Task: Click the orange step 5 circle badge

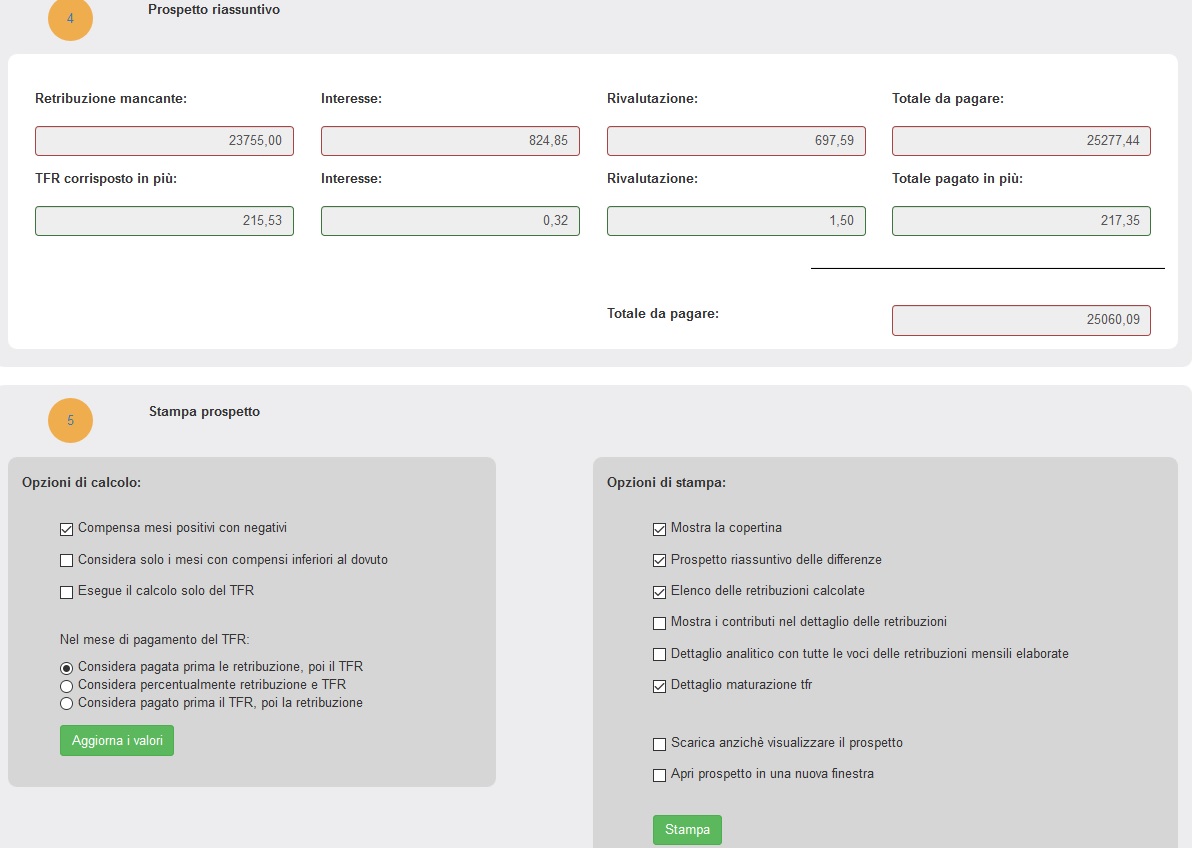Action: click(70, 420)
